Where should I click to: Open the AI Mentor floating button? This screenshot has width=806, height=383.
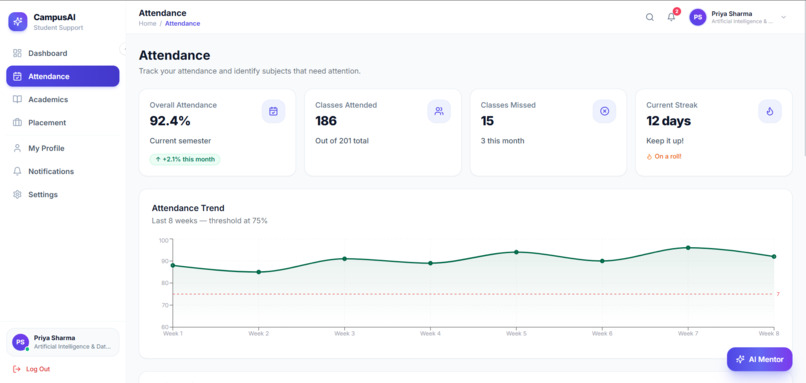pyautogui.click(x=760, y=359)
